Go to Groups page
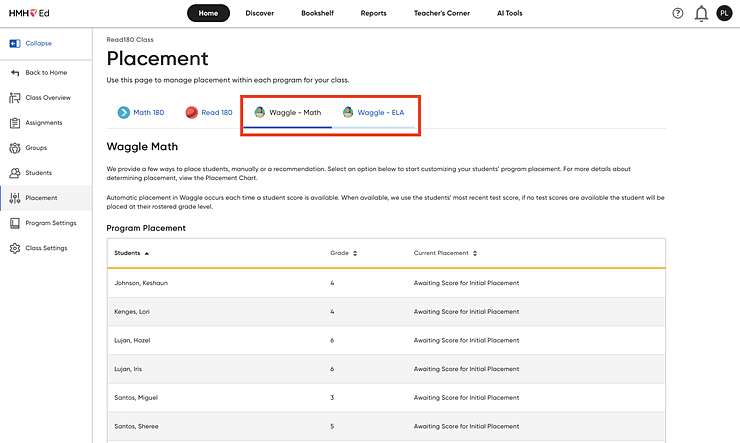740x443 pixels. click(x=36, y=148)
